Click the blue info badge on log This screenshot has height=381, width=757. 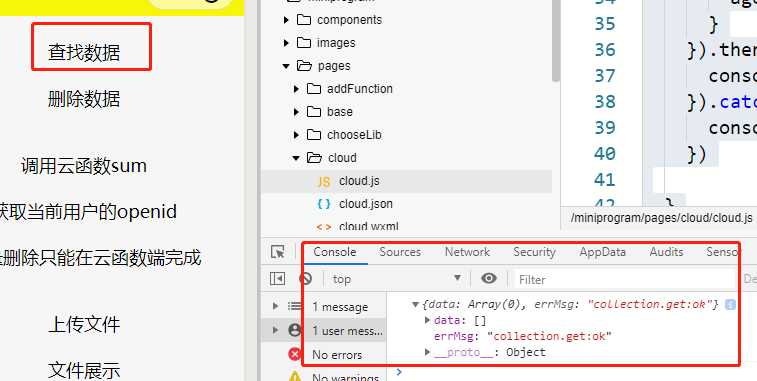tap(730, 305)
